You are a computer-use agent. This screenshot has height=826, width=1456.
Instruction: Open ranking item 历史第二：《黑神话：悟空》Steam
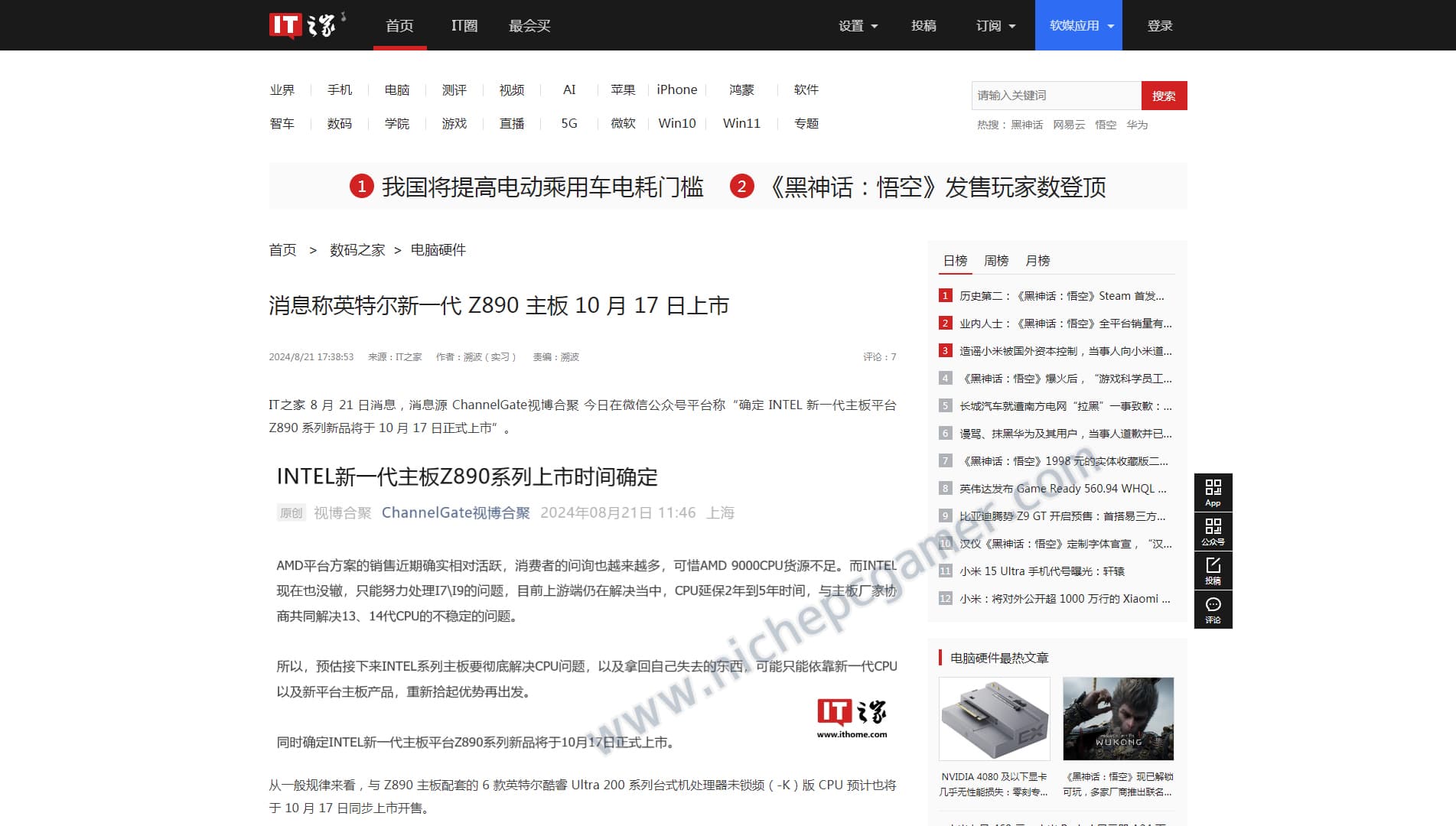coord(1062,296)
